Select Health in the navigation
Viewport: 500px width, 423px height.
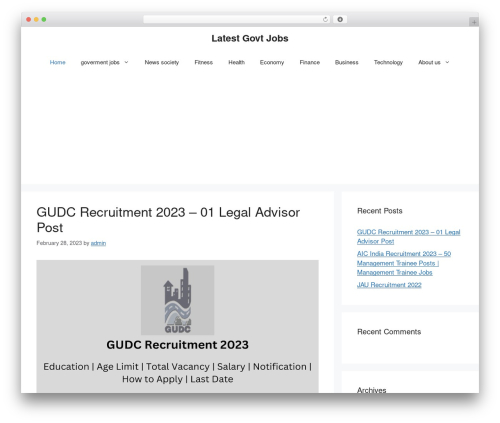[236, 62]
